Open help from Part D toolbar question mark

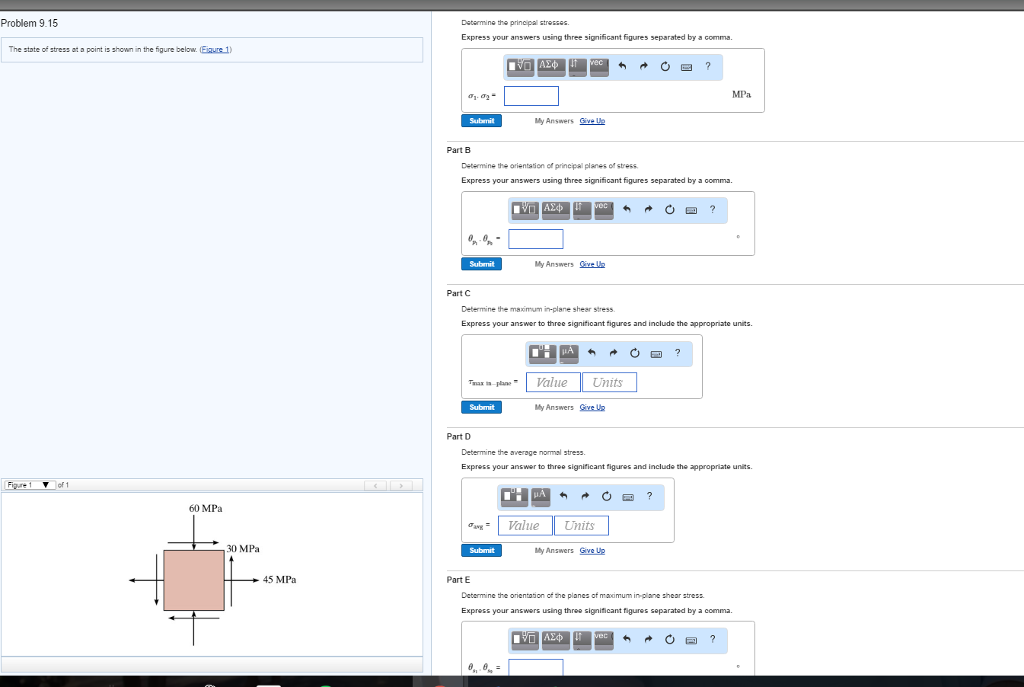(649, 496)
